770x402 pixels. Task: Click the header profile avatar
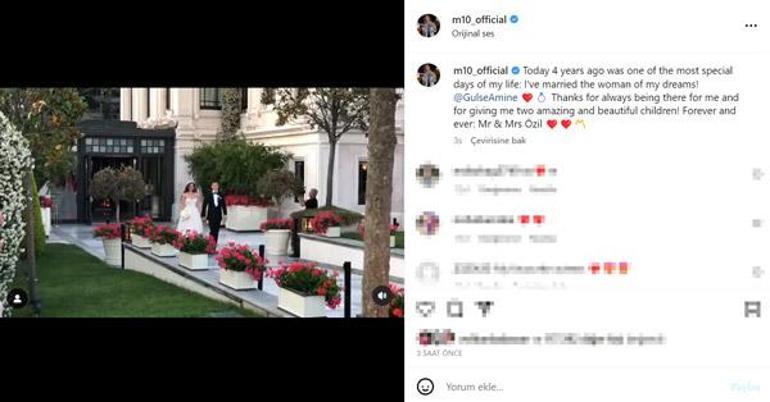tap(428, 26)
